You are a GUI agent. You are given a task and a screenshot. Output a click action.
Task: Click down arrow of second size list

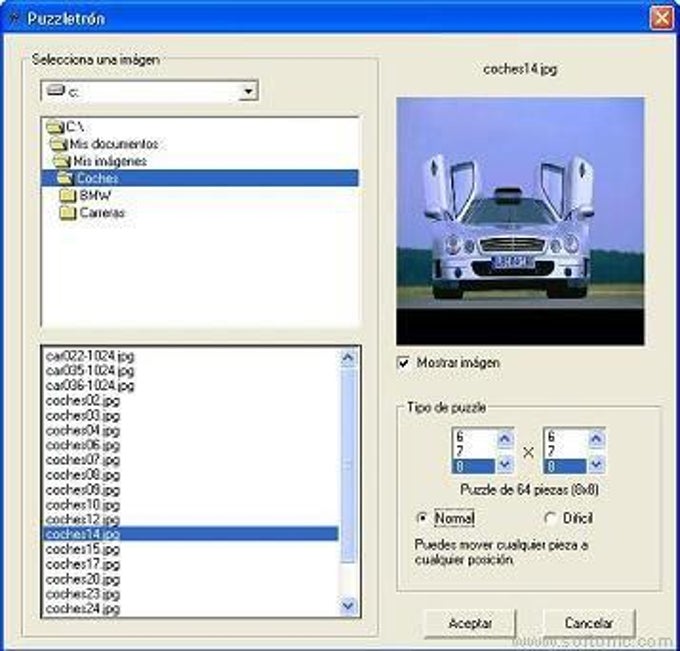(596, 465)
